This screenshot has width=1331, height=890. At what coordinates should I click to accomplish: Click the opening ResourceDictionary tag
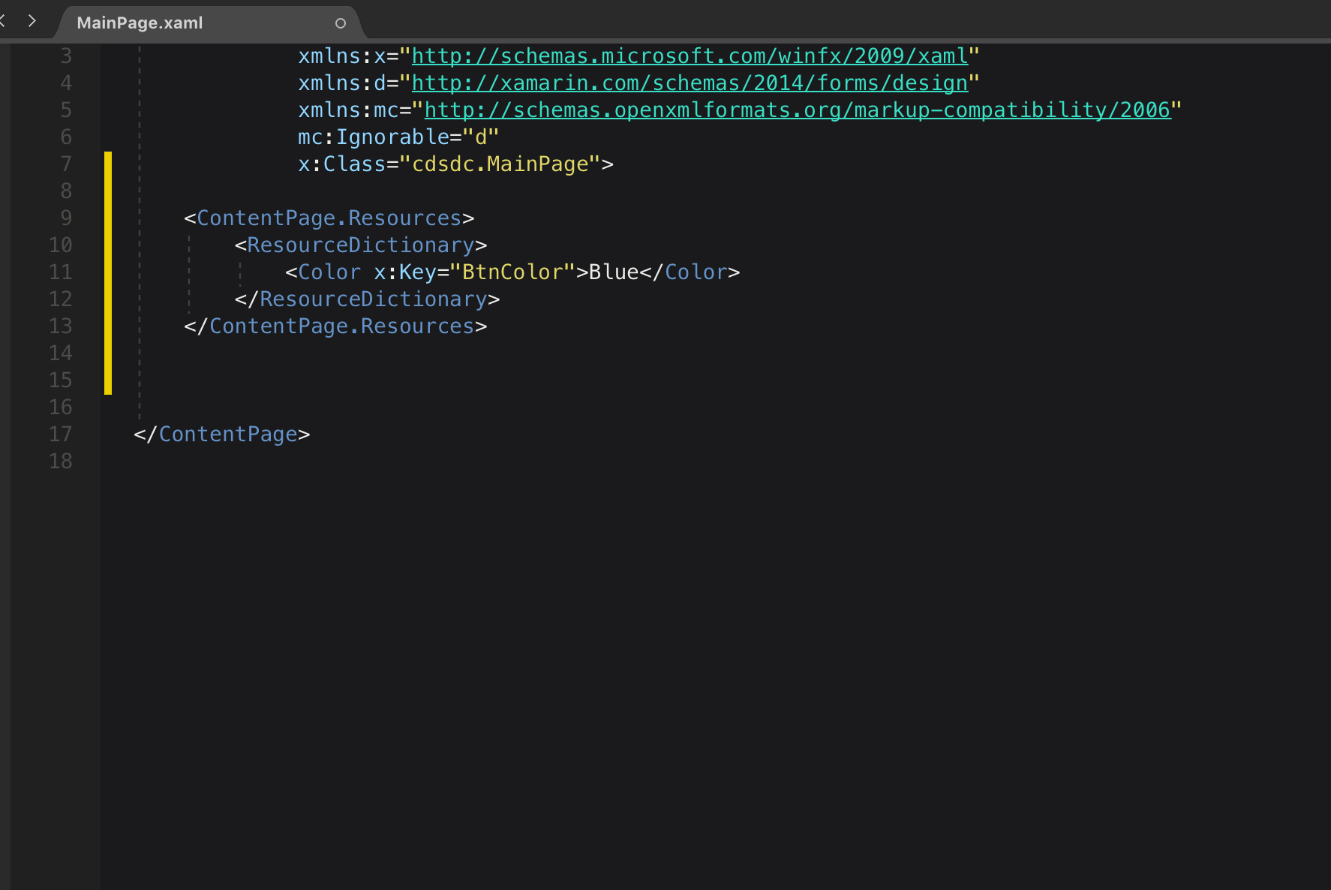point(361,245)
